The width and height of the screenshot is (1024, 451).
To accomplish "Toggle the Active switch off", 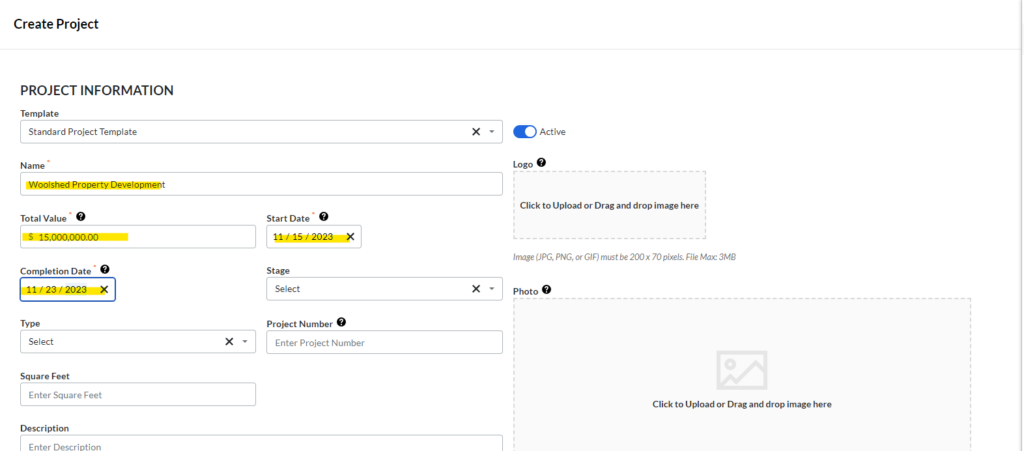I will tap(525, 132).
